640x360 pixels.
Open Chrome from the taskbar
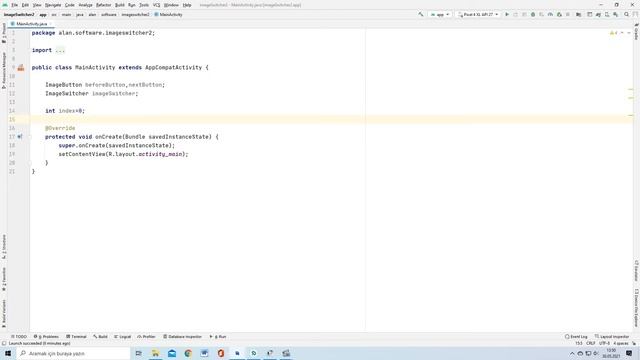(188, 353)
